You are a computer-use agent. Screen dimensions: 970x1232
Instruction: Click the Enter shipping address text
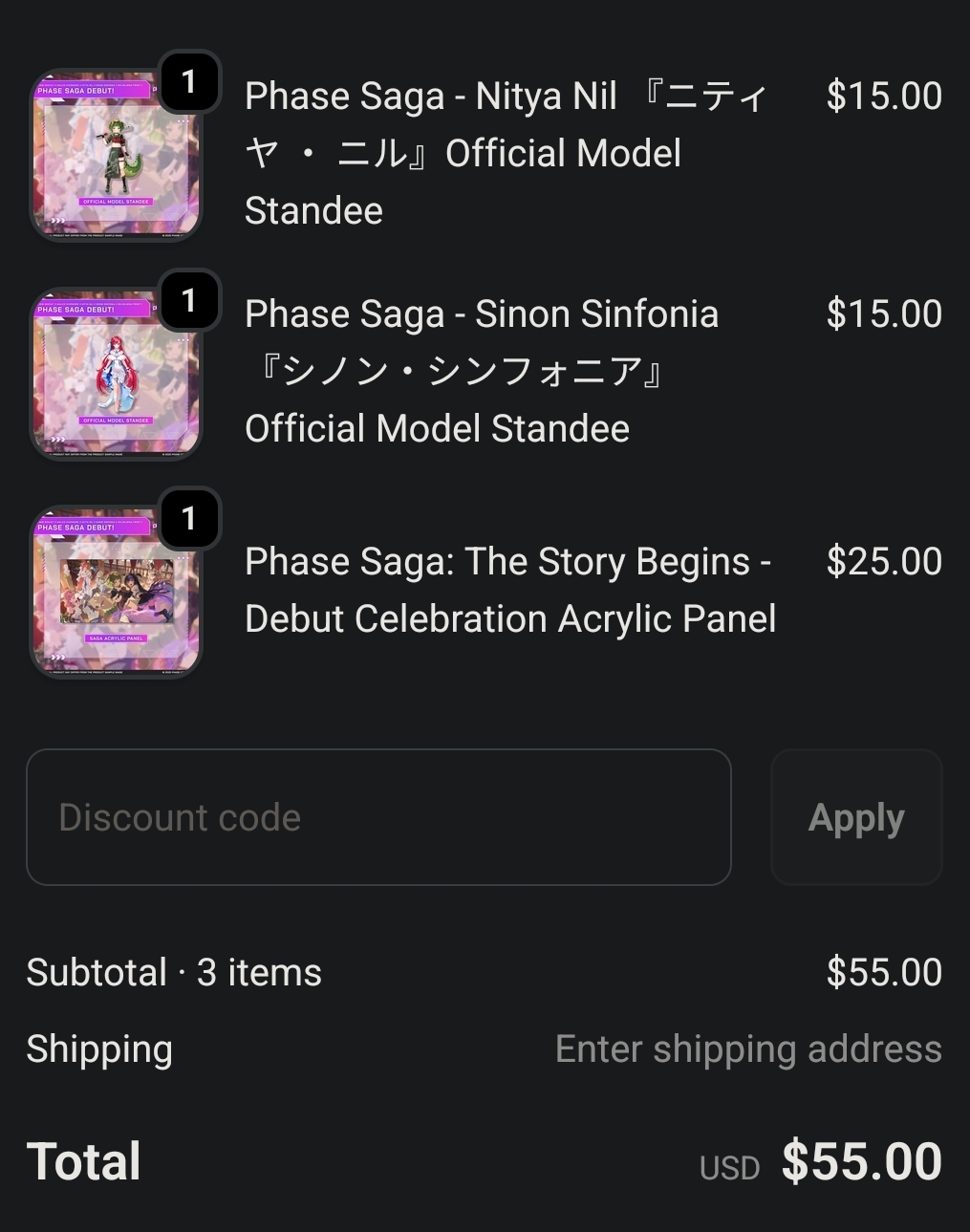click(x=748, y=1049)
